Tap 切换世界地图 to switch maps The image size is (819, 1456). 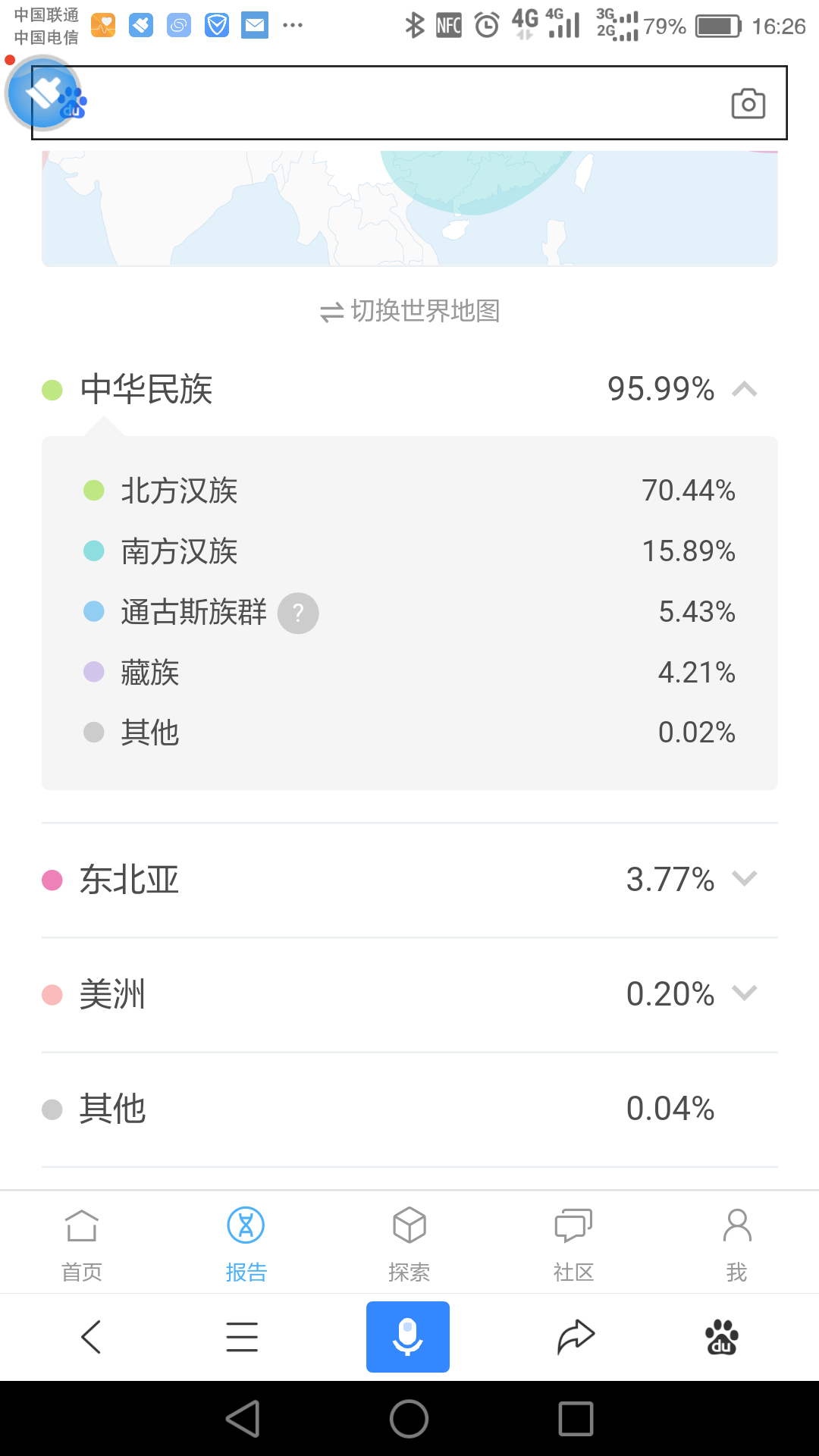tap(409, 311)
